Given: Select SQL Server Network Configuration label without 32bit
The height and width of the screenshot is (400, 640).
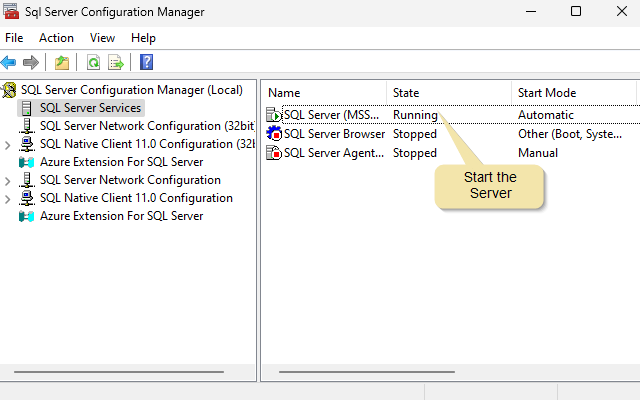Looking at the screenshot, I should [x=130, y=180].
